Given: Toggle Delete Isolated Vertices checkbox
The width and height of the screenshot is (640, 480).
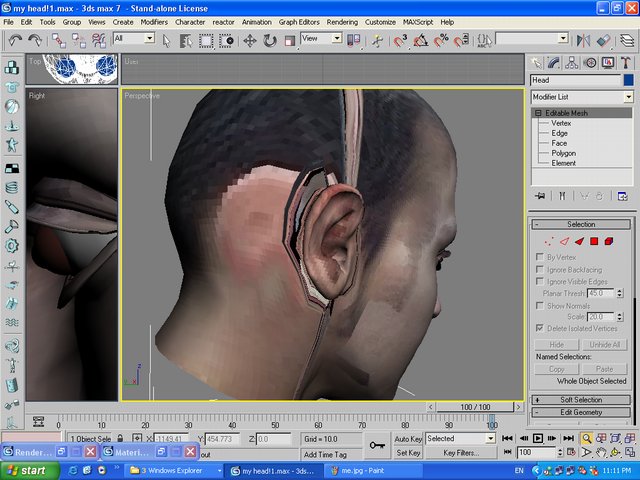Looking at the screenshot, I should click(x=541, y=328).
